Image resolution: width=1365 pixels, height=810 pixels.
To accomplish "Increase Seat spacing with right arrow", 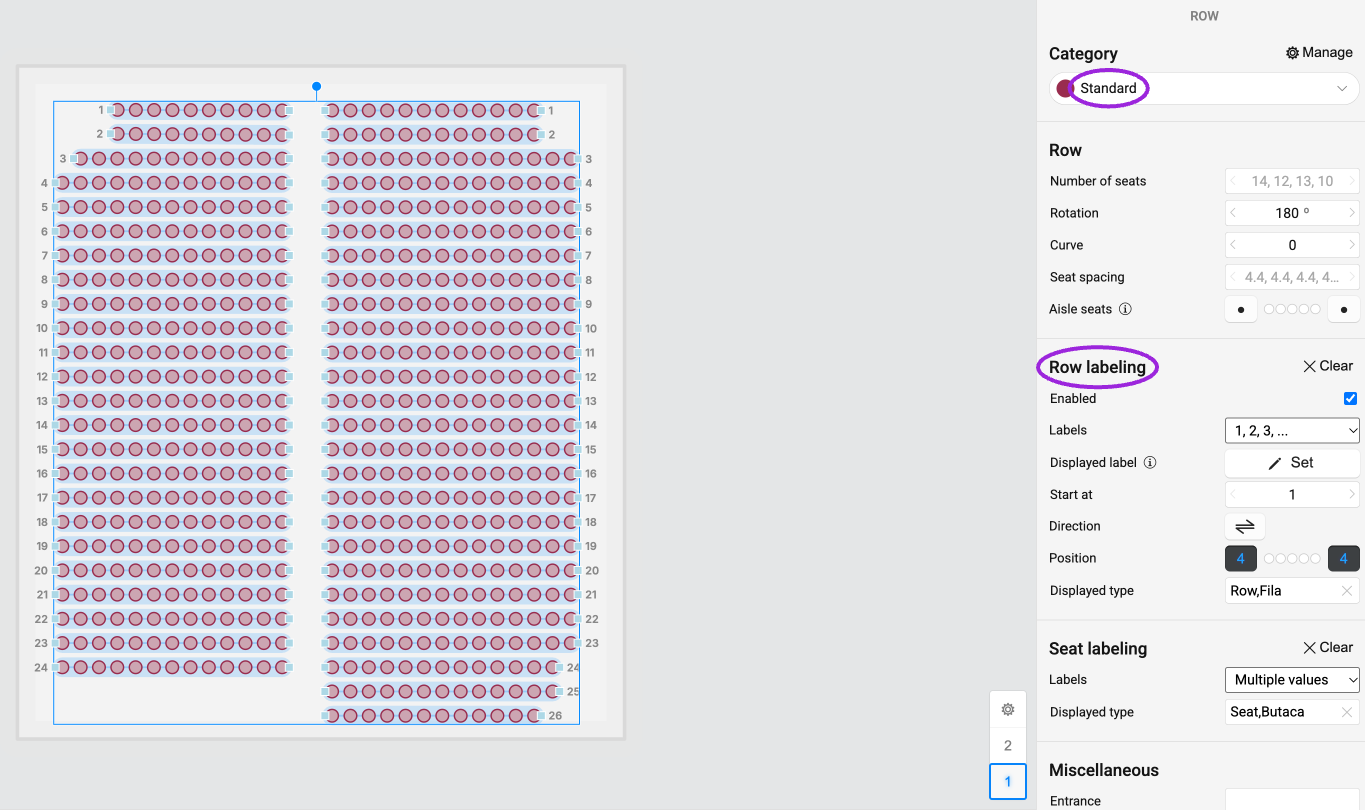I will (x=1352, y=277).
